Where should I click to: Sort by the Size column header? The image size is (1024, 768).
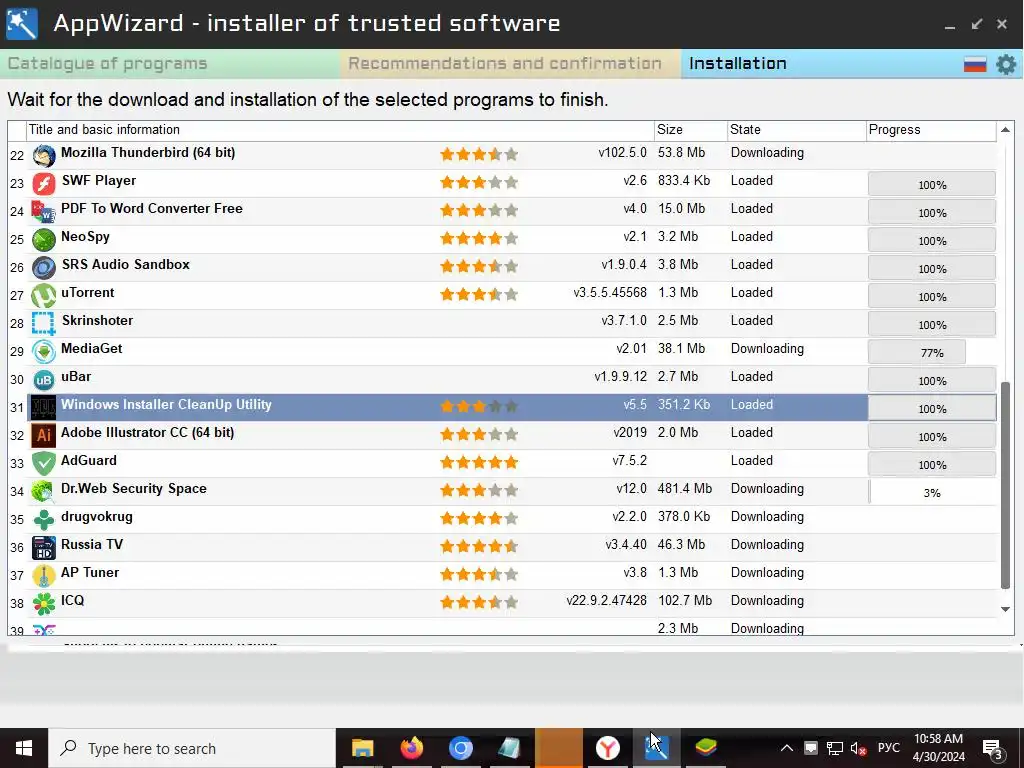coord(690,130)
